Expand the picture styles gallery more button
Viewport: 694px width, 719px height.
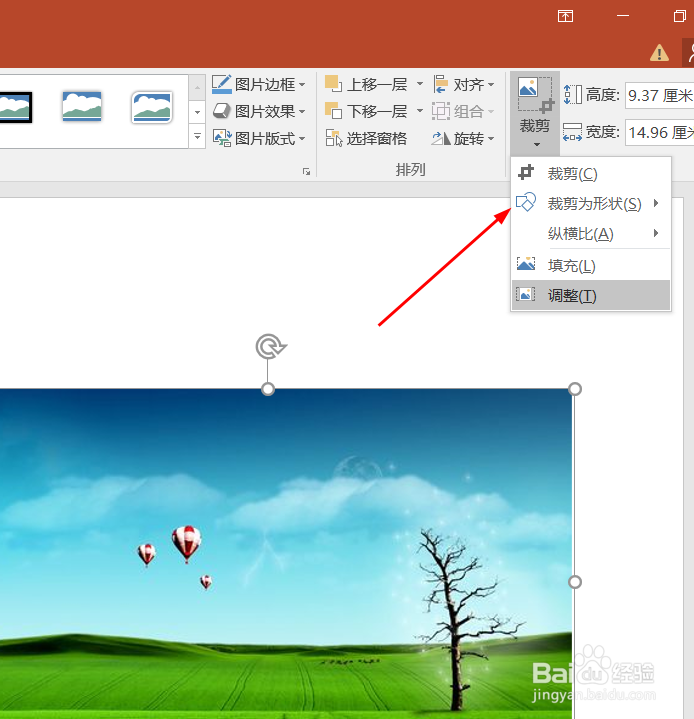point(197,137)
